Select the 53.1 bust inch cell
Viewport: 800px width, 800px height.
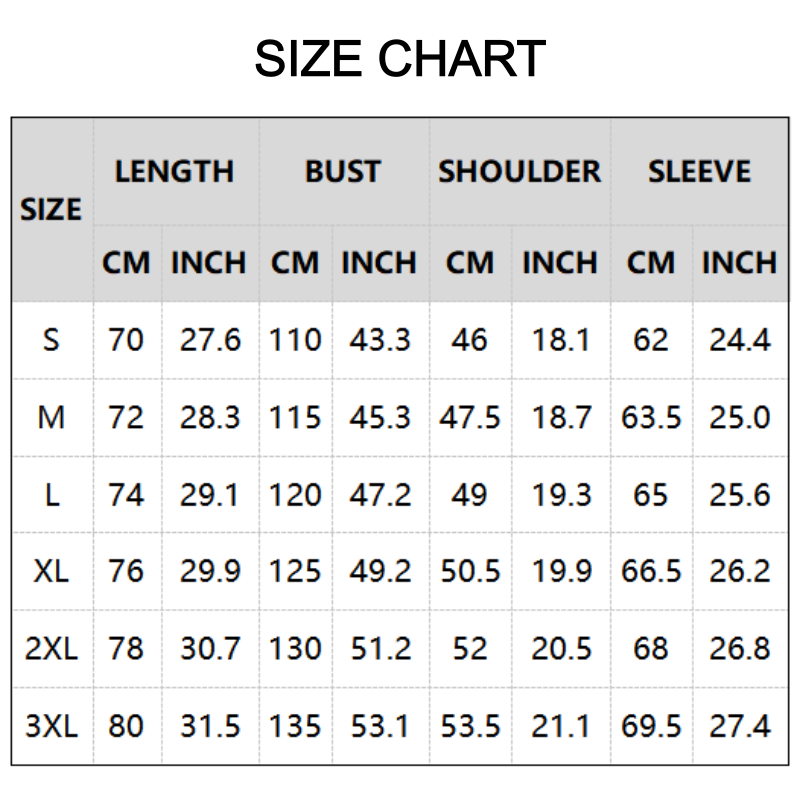[x=380, y=726]
